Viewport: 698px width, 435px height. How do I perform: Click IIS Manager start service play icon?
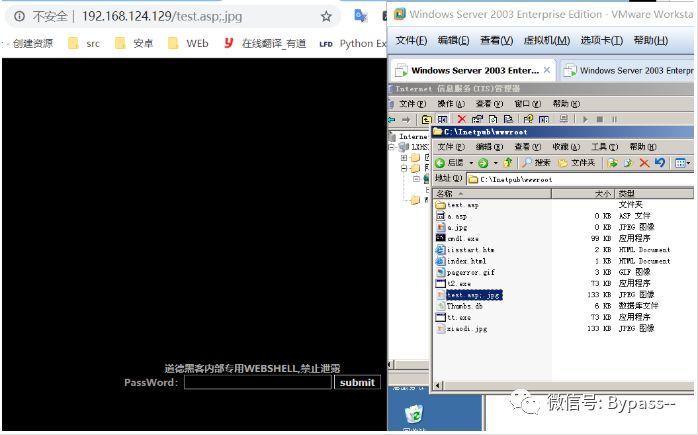coord(585,119)
